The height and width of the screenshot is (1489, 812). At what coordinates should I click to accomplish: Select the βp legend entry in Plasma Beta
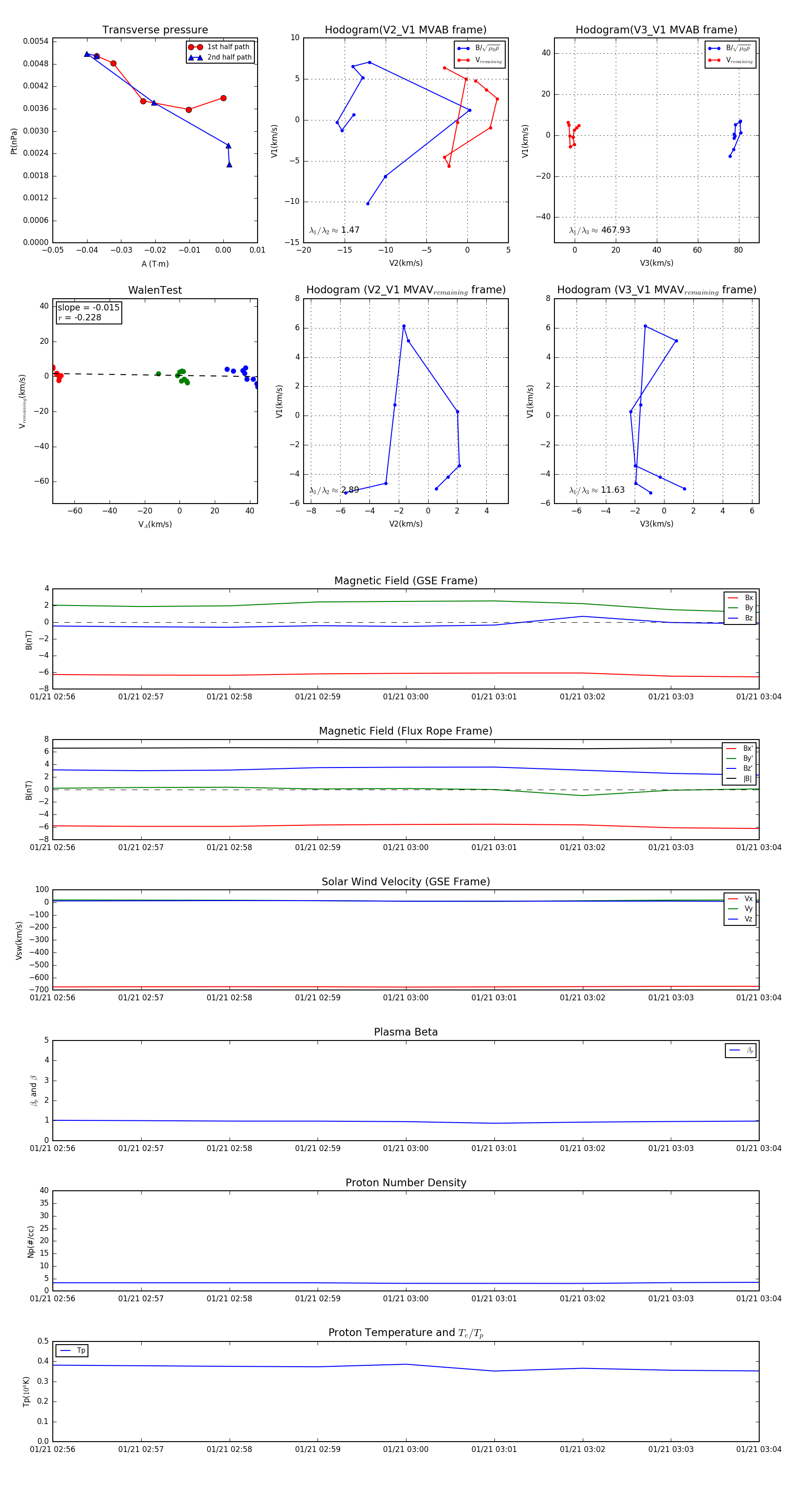(x=741, y=1050)
